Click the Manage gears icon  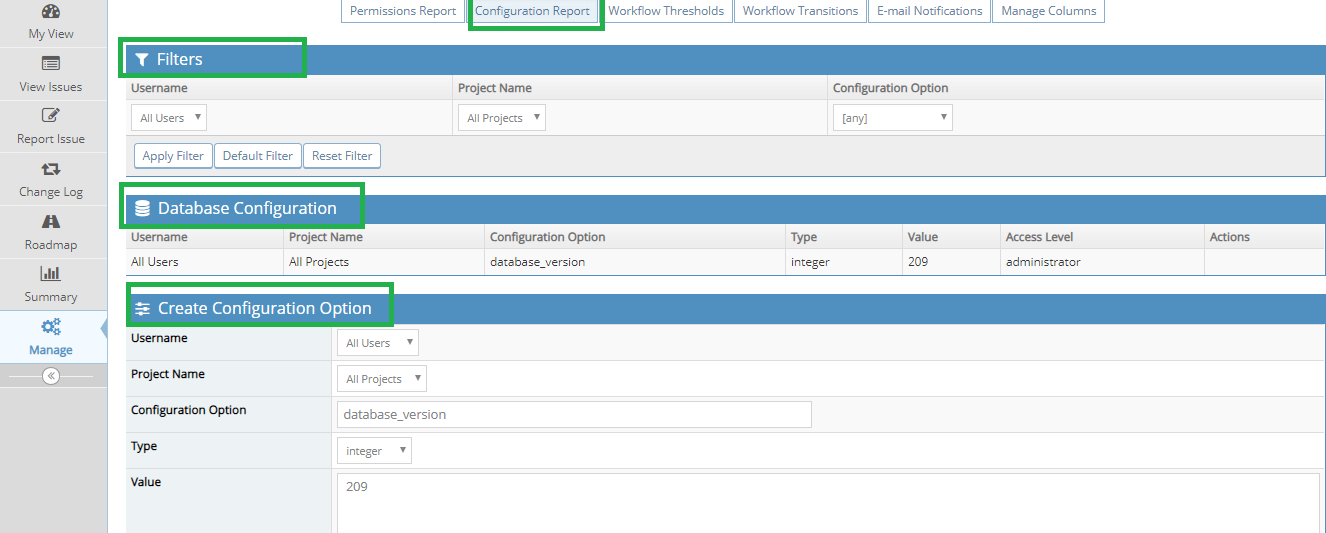click(x=51, y=326)
